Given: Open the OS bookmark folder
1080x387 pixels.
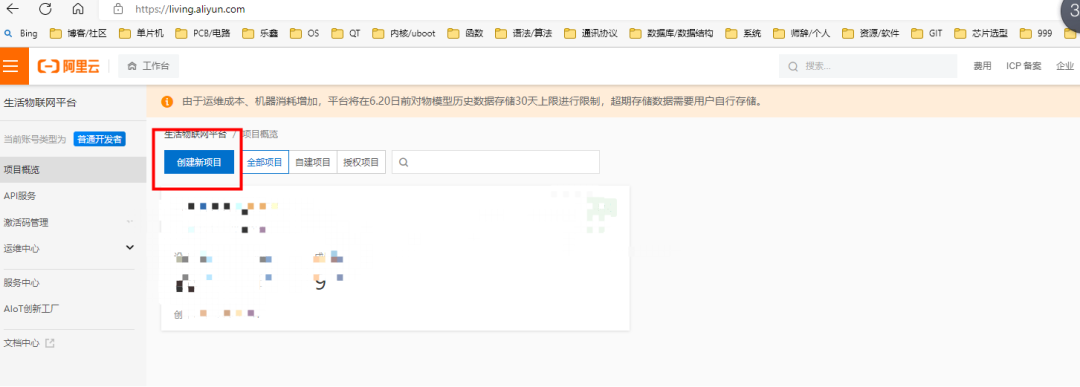Looking at the screenshot, I should click(x=304, y=33).
